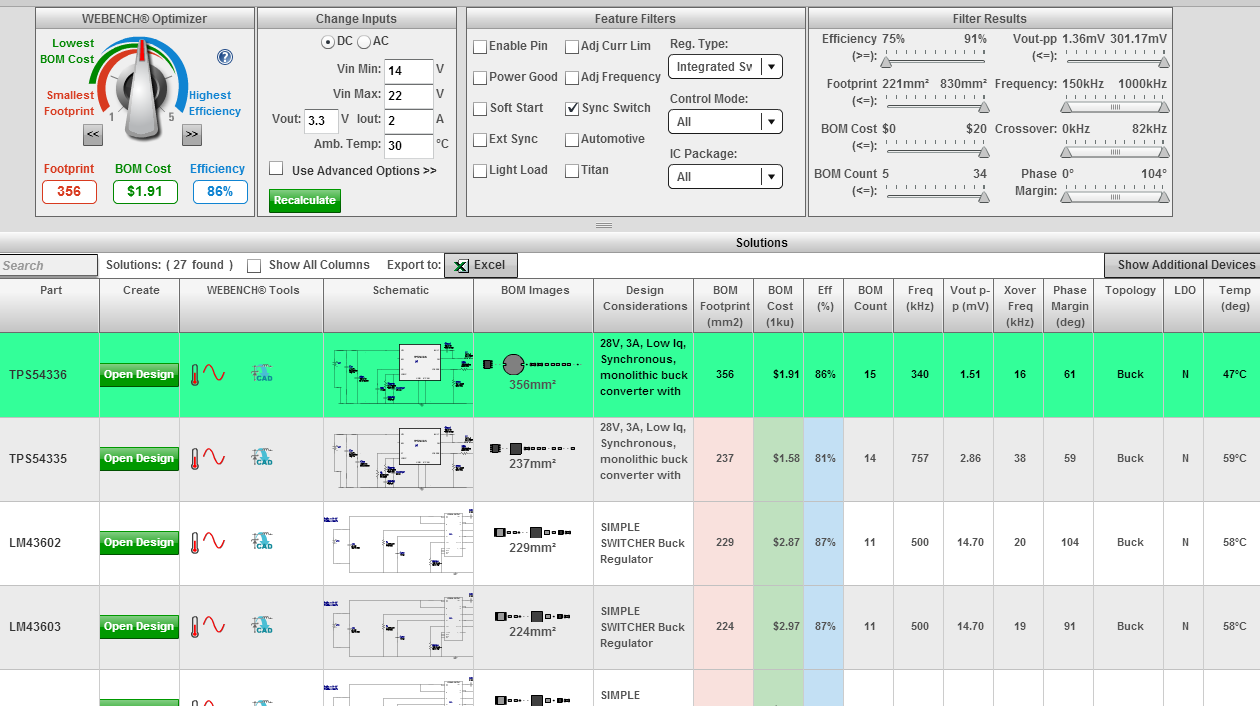This screenshot has height=706, width=1260.
Task: Enable the Use Advanced Options checkbox
Action: point(276,169)
